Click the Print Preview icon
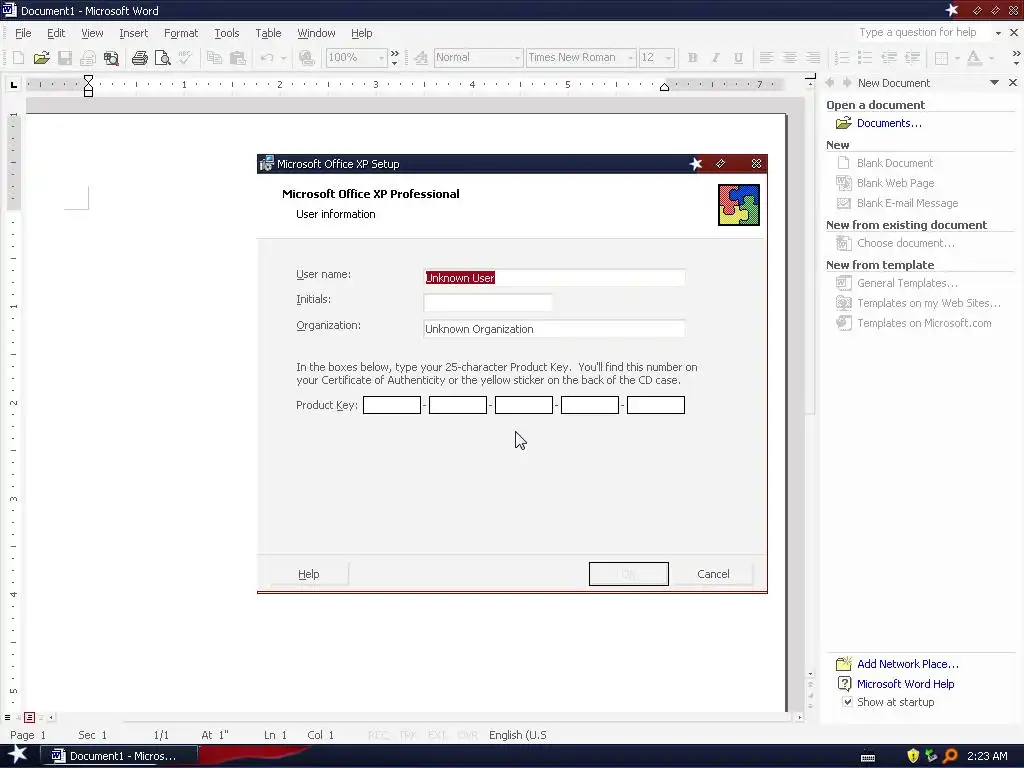 pos(162,58)
